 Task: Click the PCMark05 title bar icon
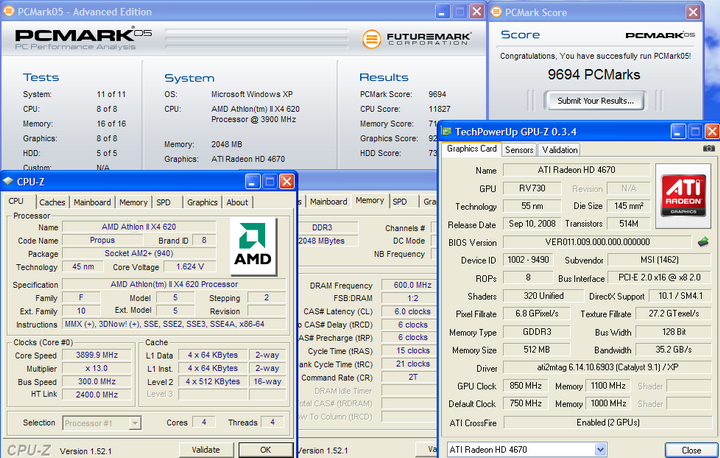point(8,11)
